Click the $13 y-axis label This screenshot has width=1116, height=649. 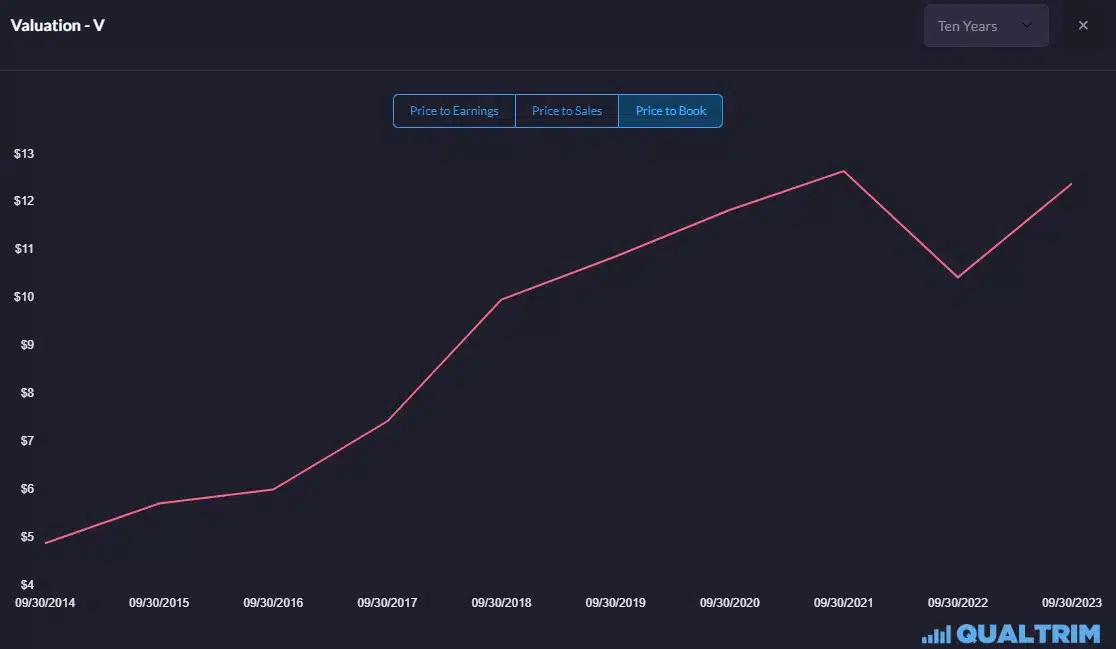(x=24, y=154)
